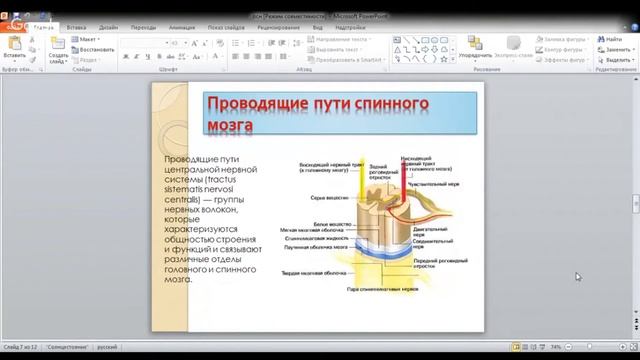Fit slide to window icon
Screen dimensions: 640x360
[x=633, y=347]
